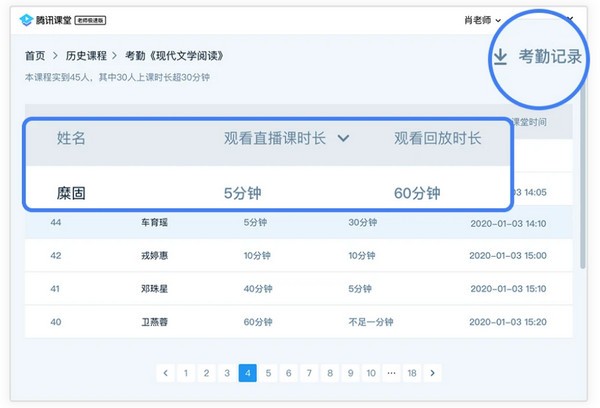The height and width of the screenshot is (408, 600).
Task: Click the download attendance record icon
Action: [500, 57]
